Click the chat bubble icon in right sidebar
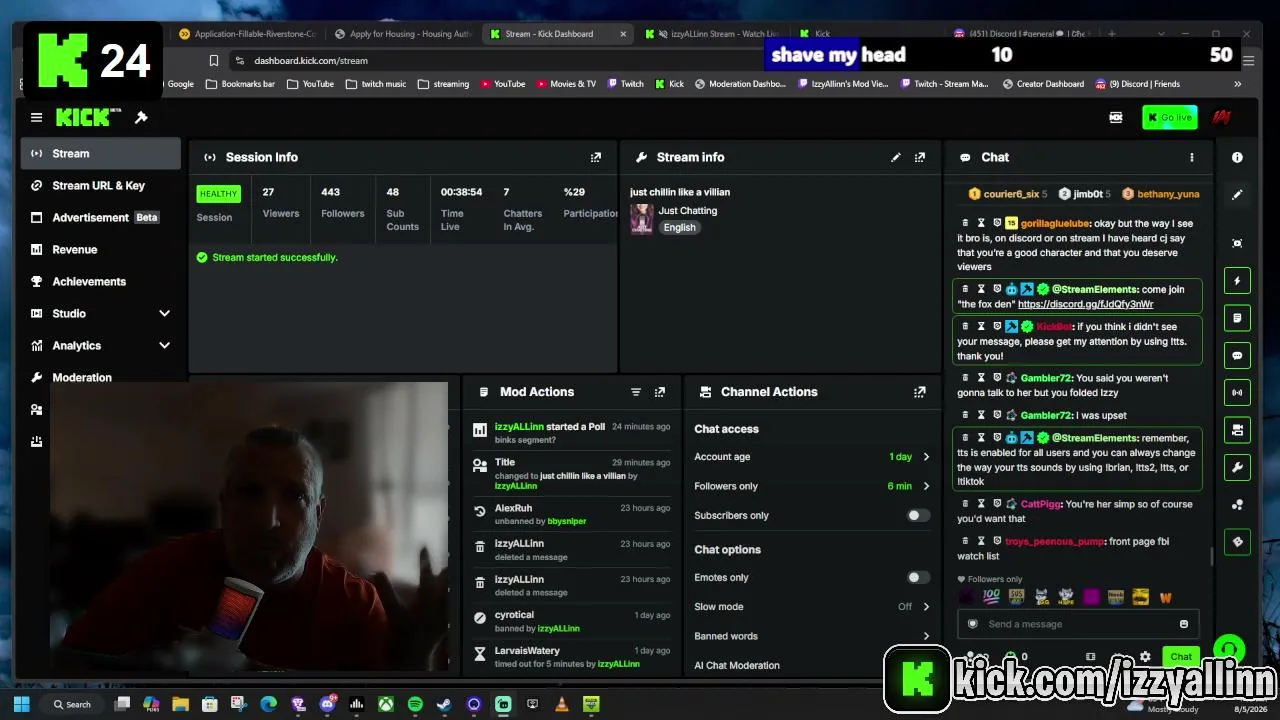The height and width of the screenshot is (720, 1280). [x=1237, y=355]
